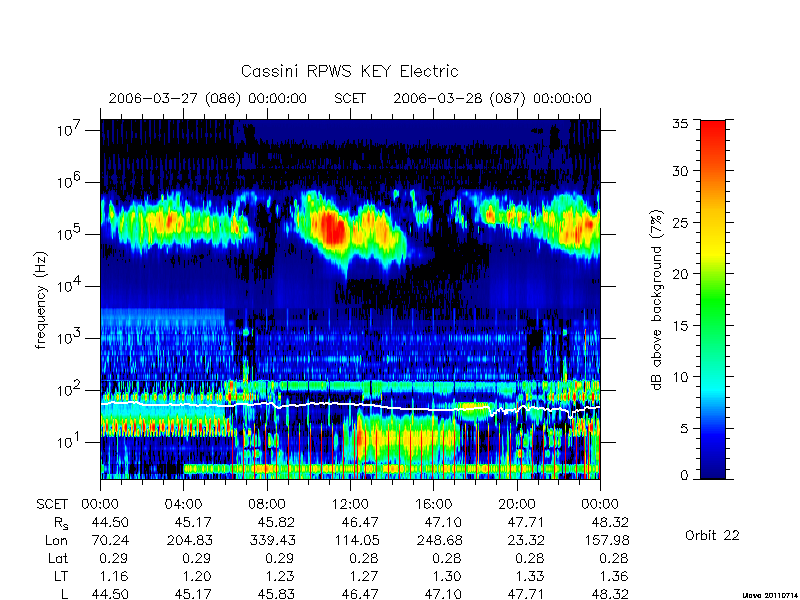Image resolution: width=800 pixels, height=600 pixels.
Task: Click the time tick label '20:00'
Action: tap(517, 505)
